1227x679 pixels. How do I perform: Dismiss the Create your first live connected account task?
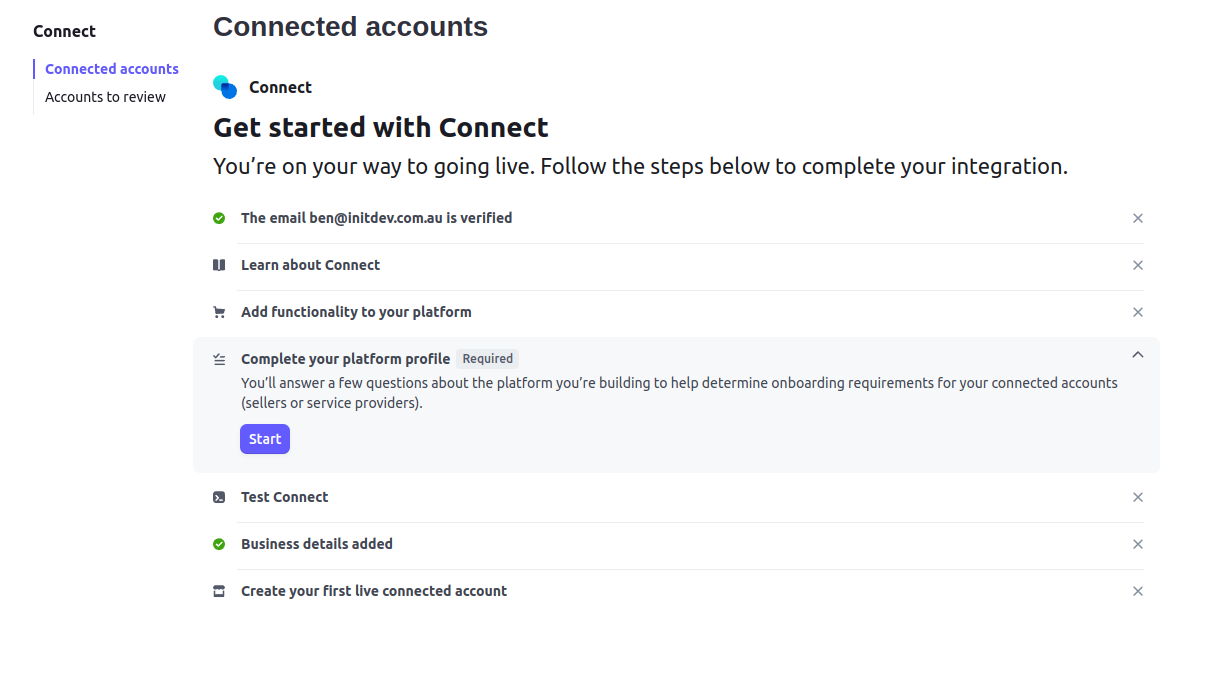(1137, 591)
